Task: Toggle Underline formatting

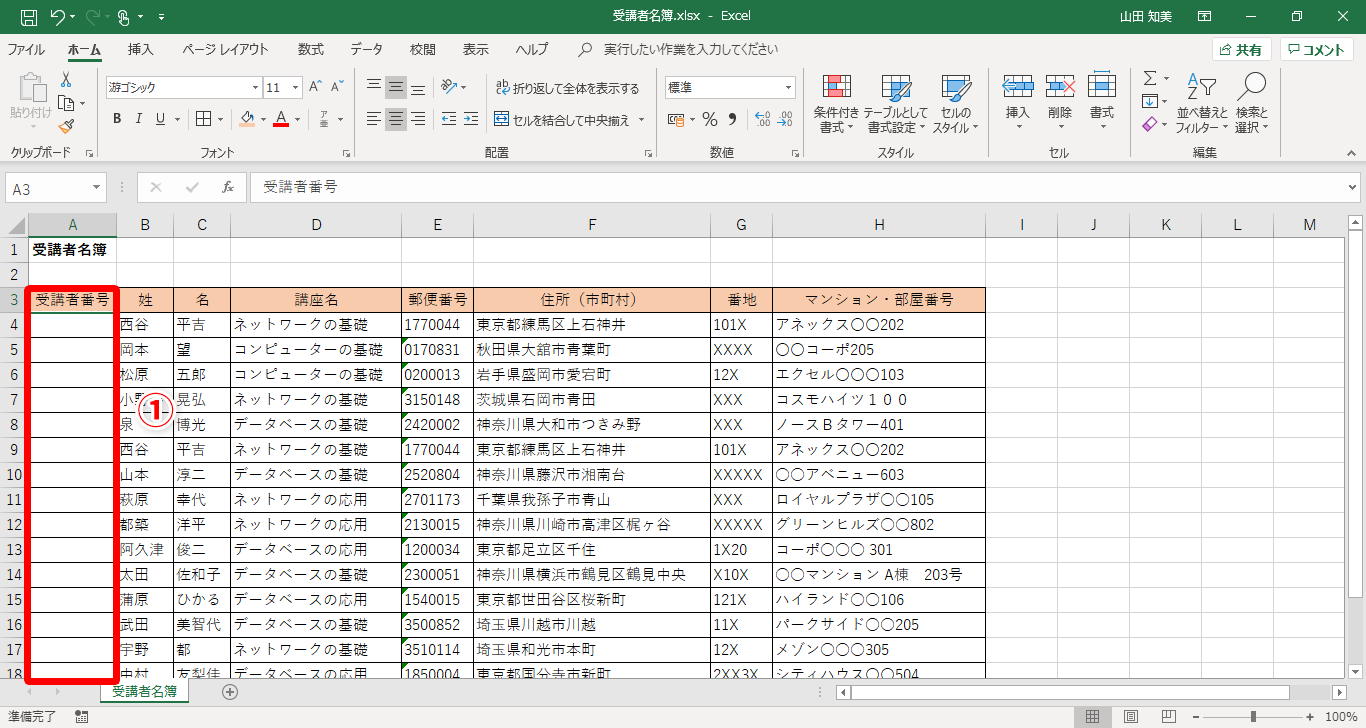Action: click(162, 119)
